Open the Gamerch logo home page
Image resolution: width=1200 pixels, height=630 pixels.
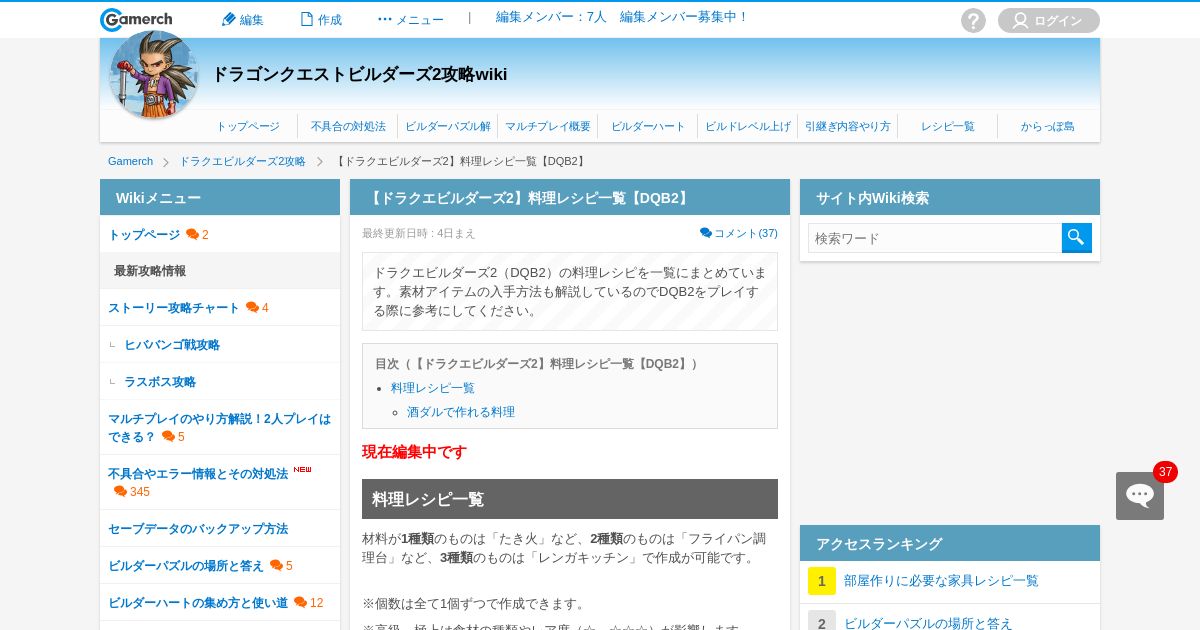pos(136,20)
